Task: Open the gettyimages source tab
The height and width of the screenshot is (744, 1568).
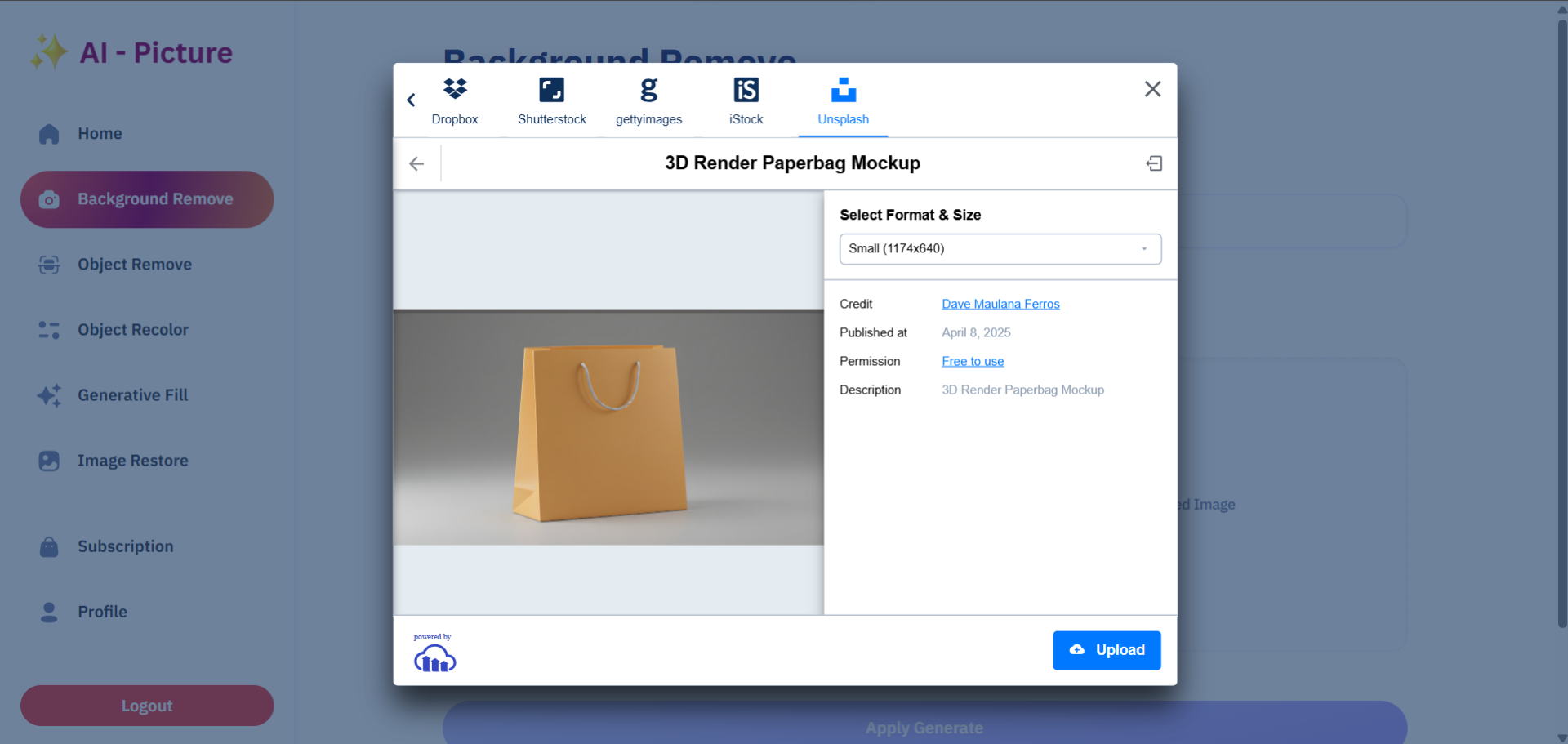Action: pos(649,101)
